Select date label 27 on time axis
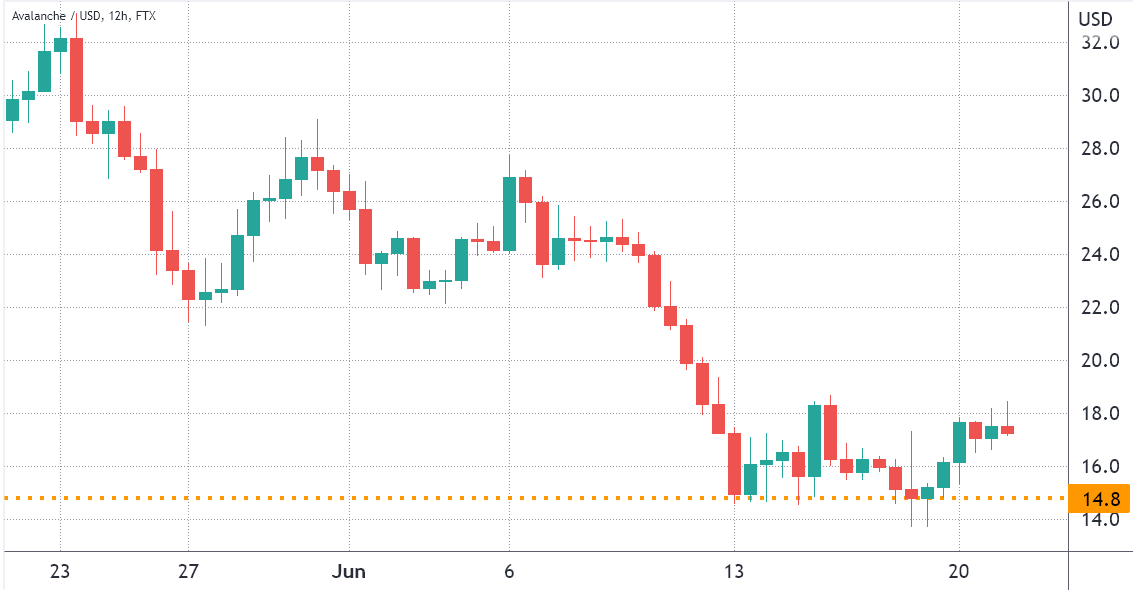1133x590 pixels. click(188, 571)
